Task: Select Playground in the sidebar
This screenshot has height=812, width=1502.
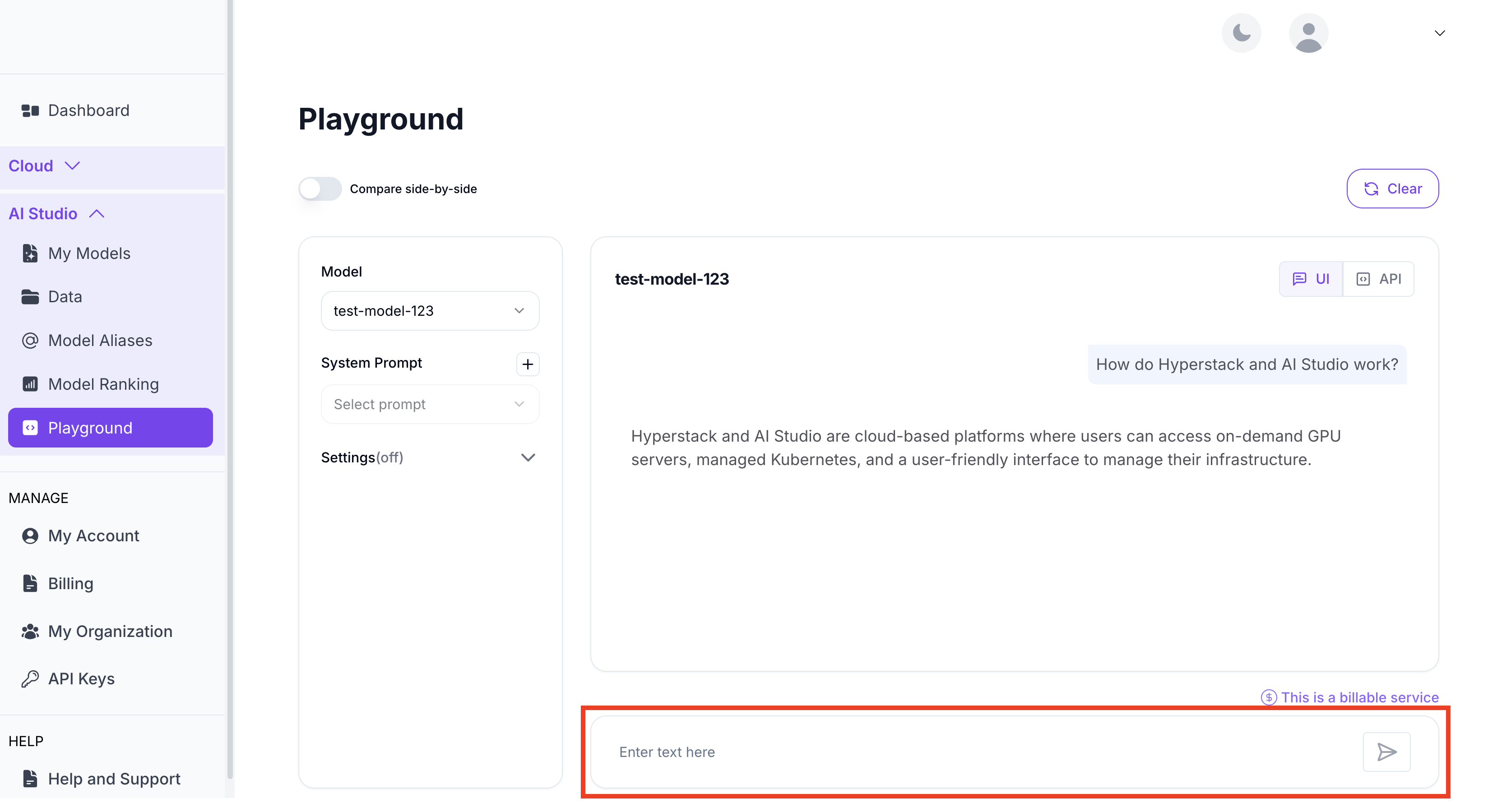Action: pyautogui.click(x=111, y=428)
